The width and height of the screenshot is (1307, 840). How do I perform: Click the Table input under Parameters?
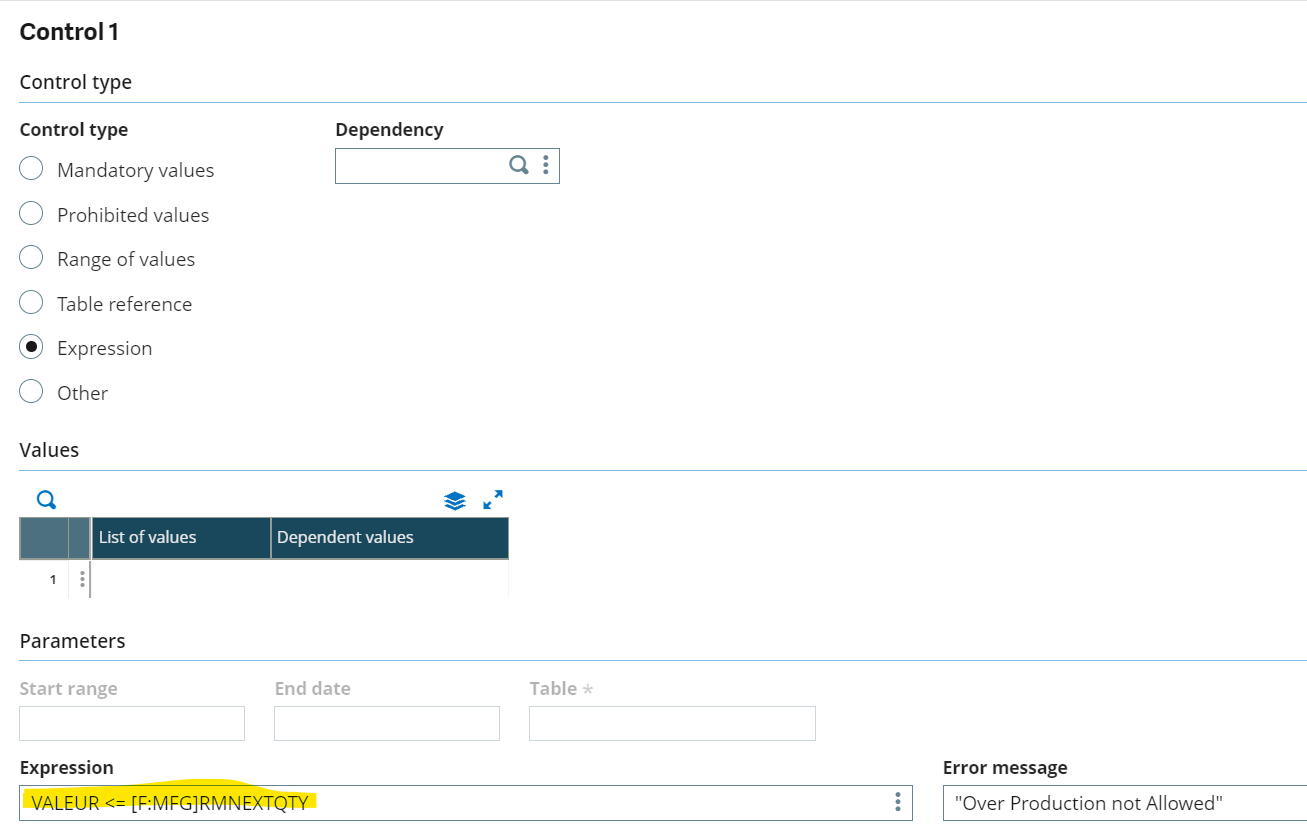tap(671, 722)
